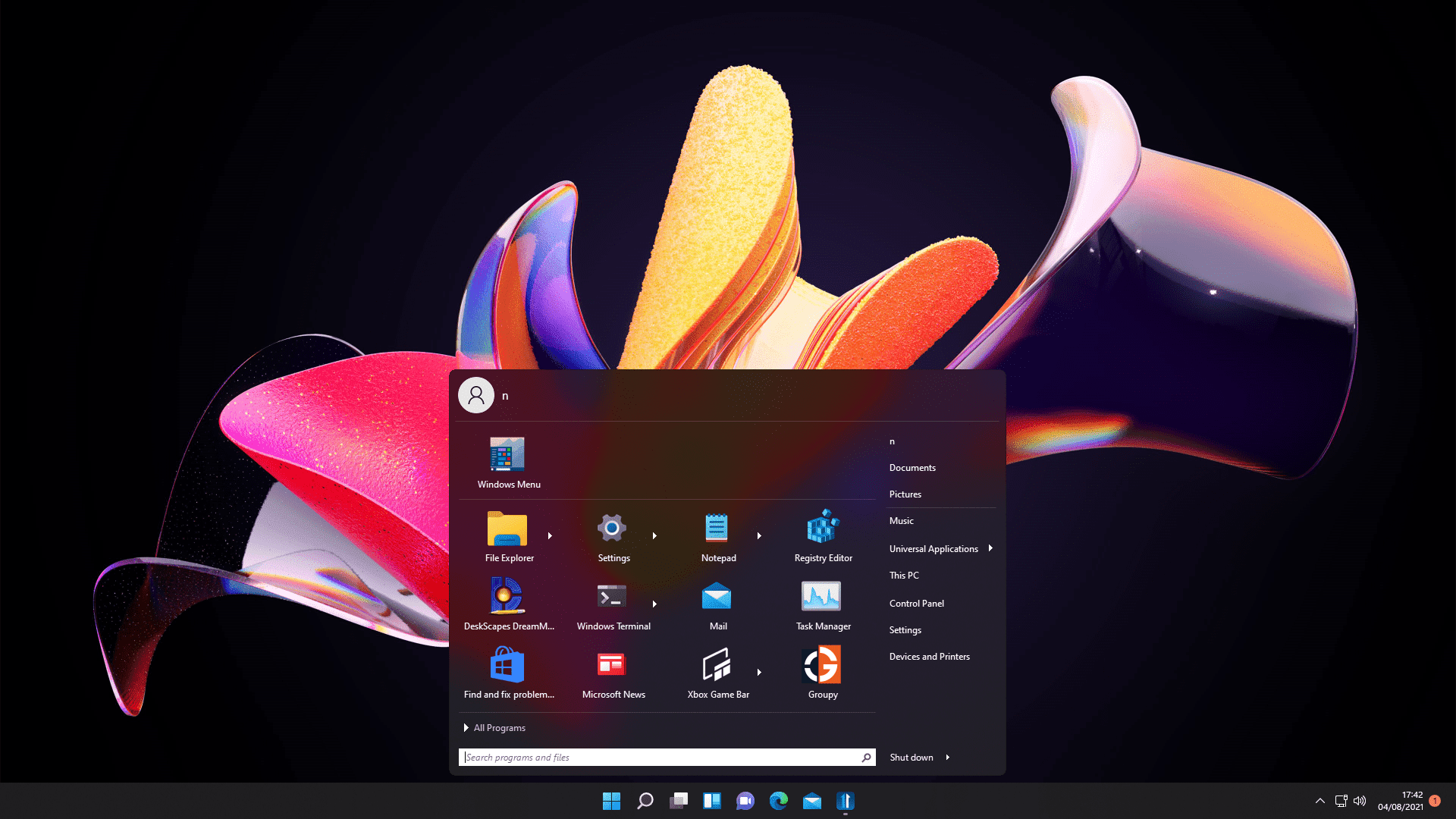The width and height of the screenshot is (1456, 819).
Task: Select Documents in the Start menu sidebar
Action: (x=912, y=467)
